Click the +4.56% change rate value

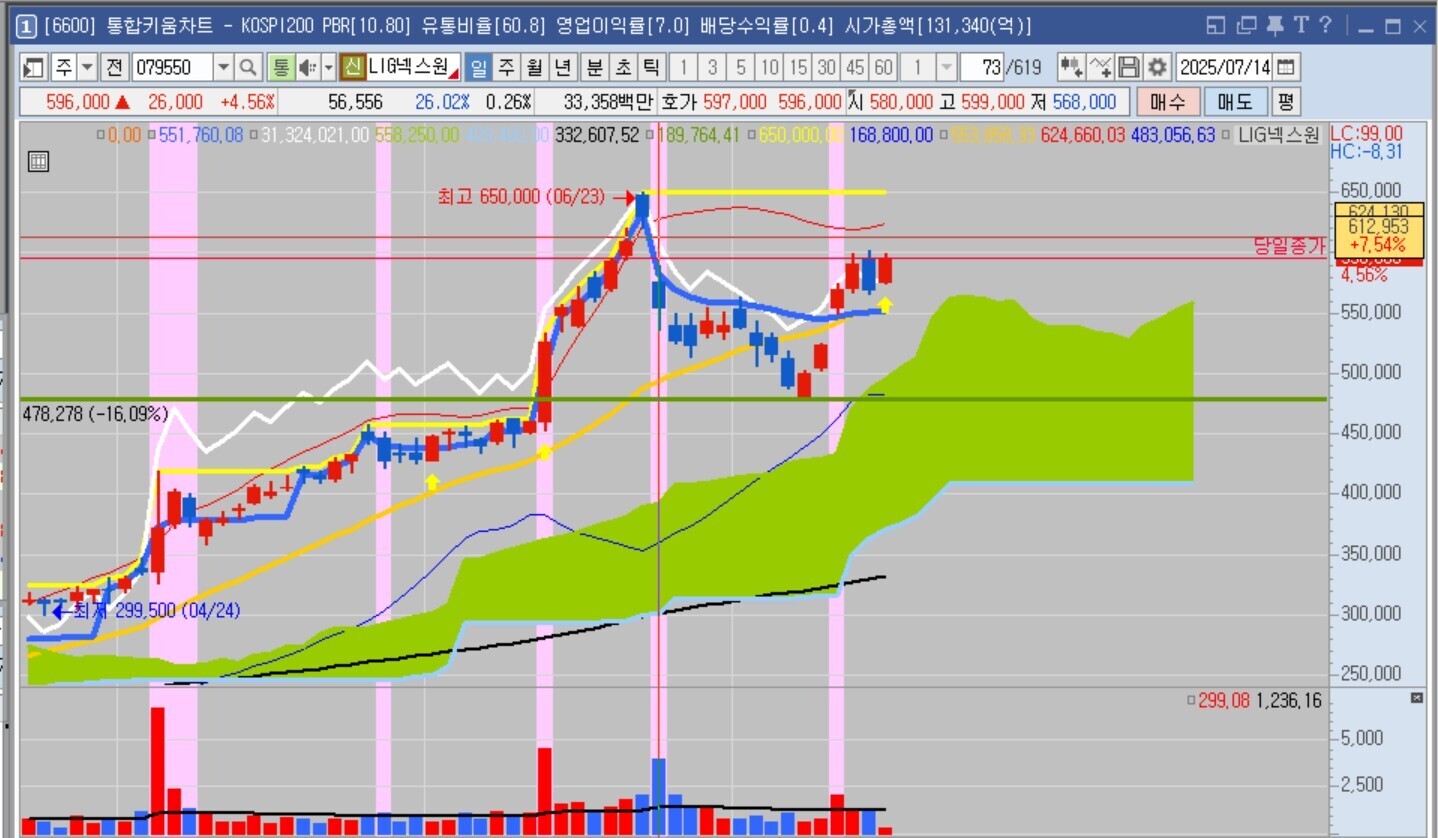click(248, 102)
